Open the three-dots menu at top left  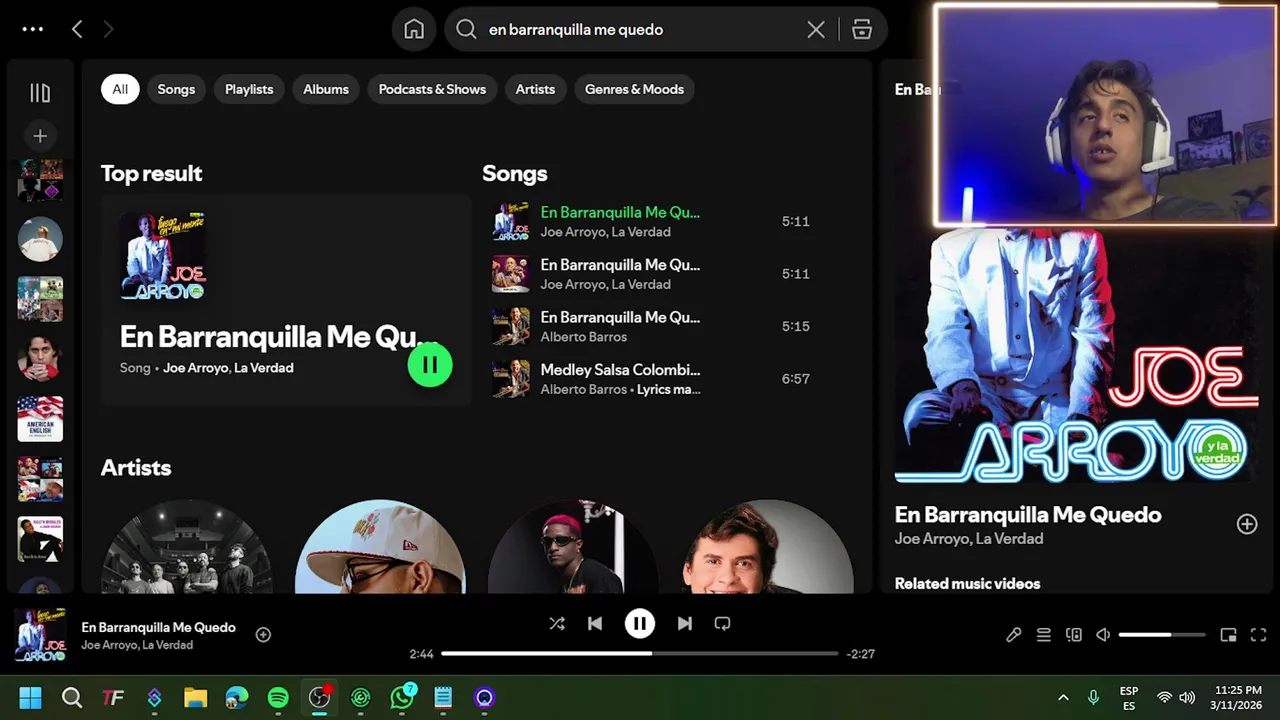(33, 29)
